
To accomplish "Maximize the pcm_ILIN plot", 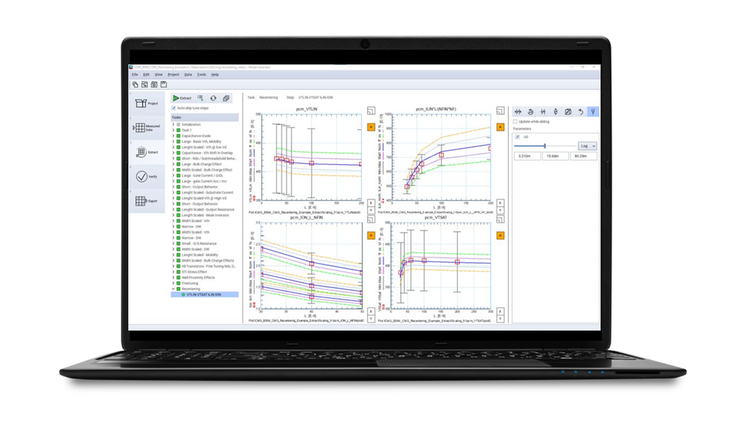I will click(x=500, y=111).
